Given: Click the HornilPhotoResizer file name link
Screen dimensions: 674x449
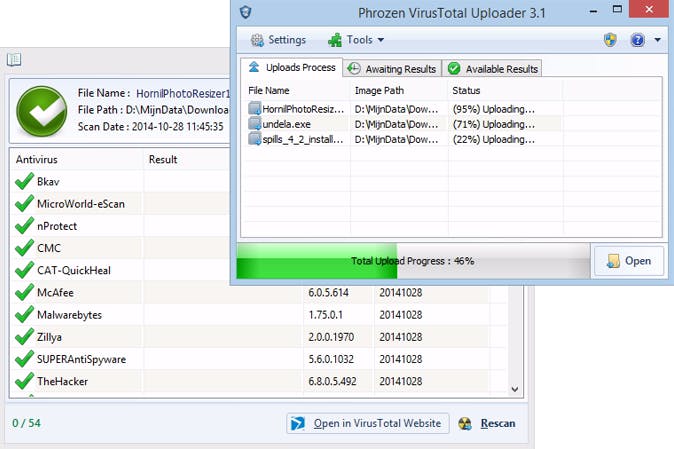Looking at the screenshot, I should [x=183, y=93].
